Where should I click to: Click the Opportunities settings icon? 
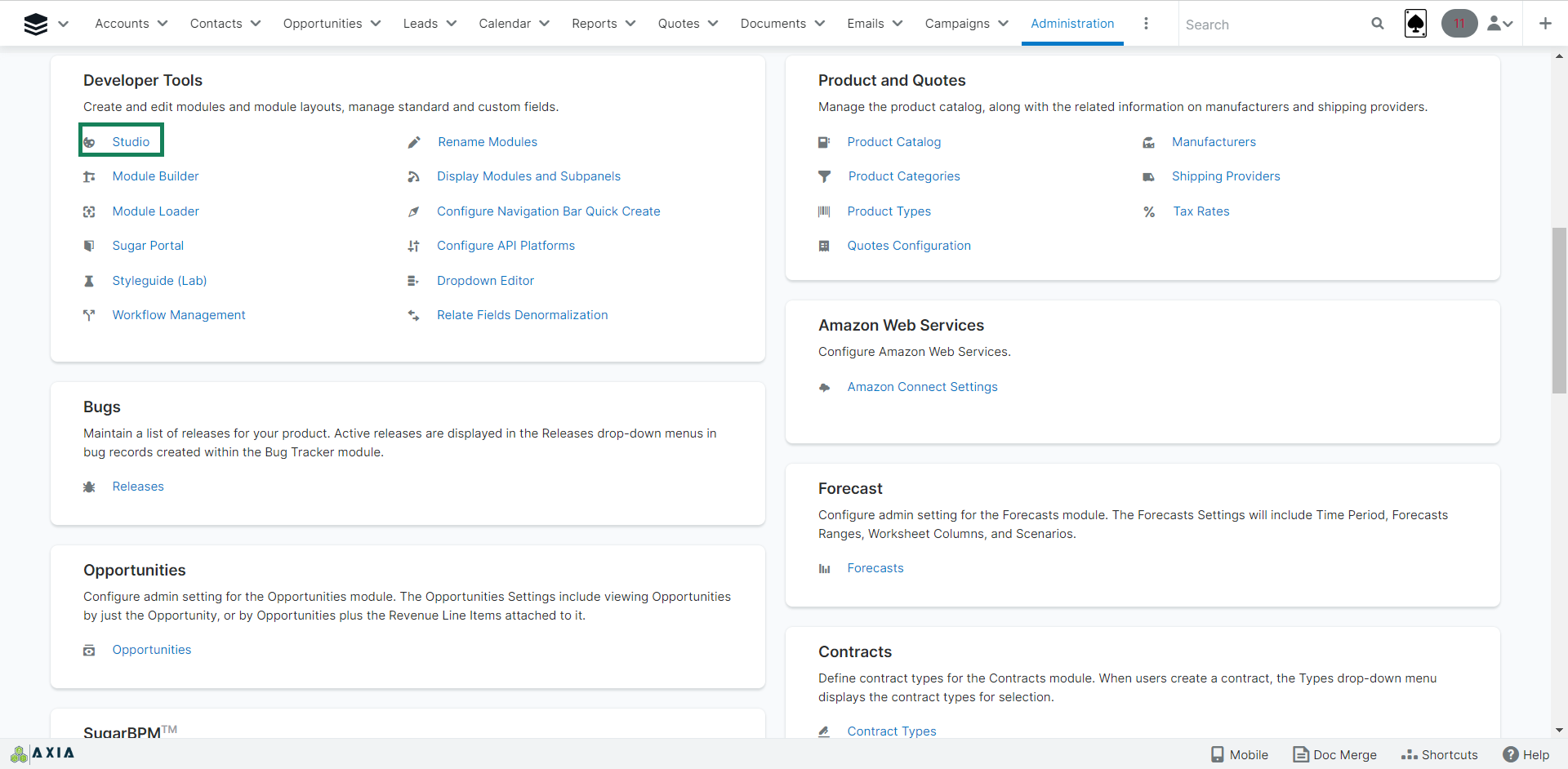click(x=89, y=650)
